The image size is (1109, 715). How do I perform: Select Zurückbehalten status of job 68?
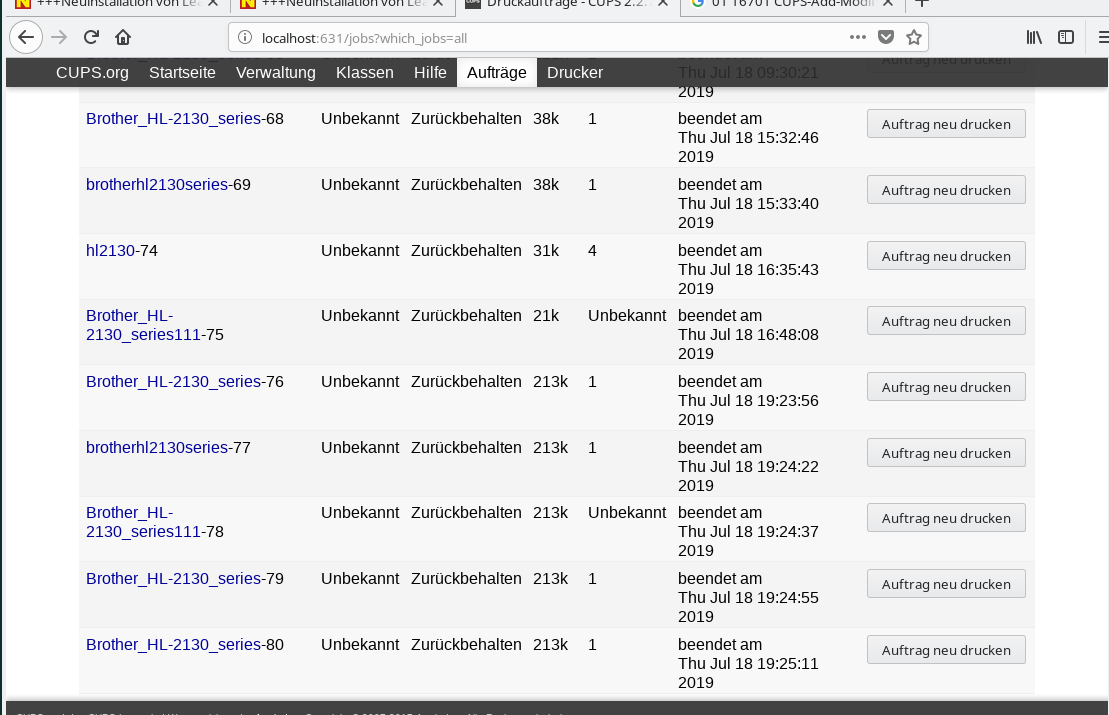coord(466,119)
